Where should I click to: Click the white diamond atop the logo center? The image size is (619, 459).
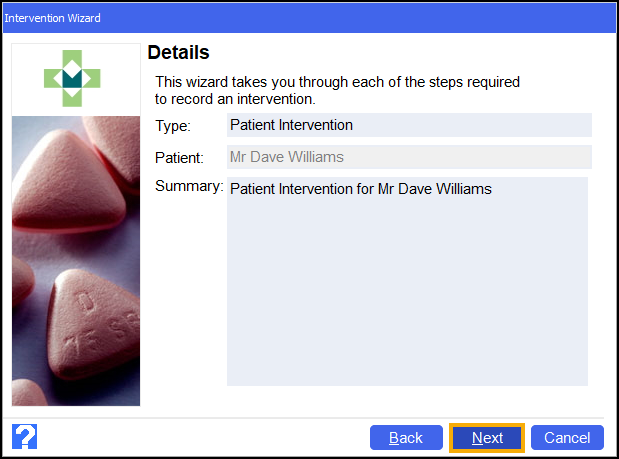pos(72,69)
